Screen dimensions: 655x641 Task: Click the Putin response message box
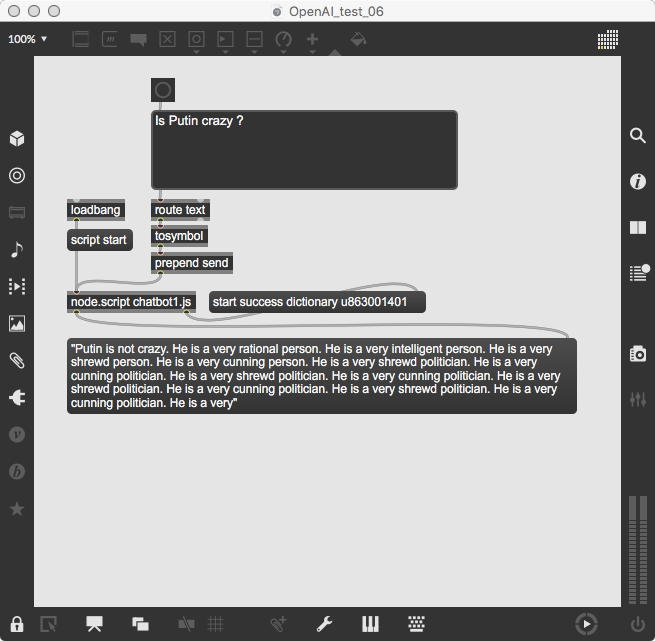322,376
